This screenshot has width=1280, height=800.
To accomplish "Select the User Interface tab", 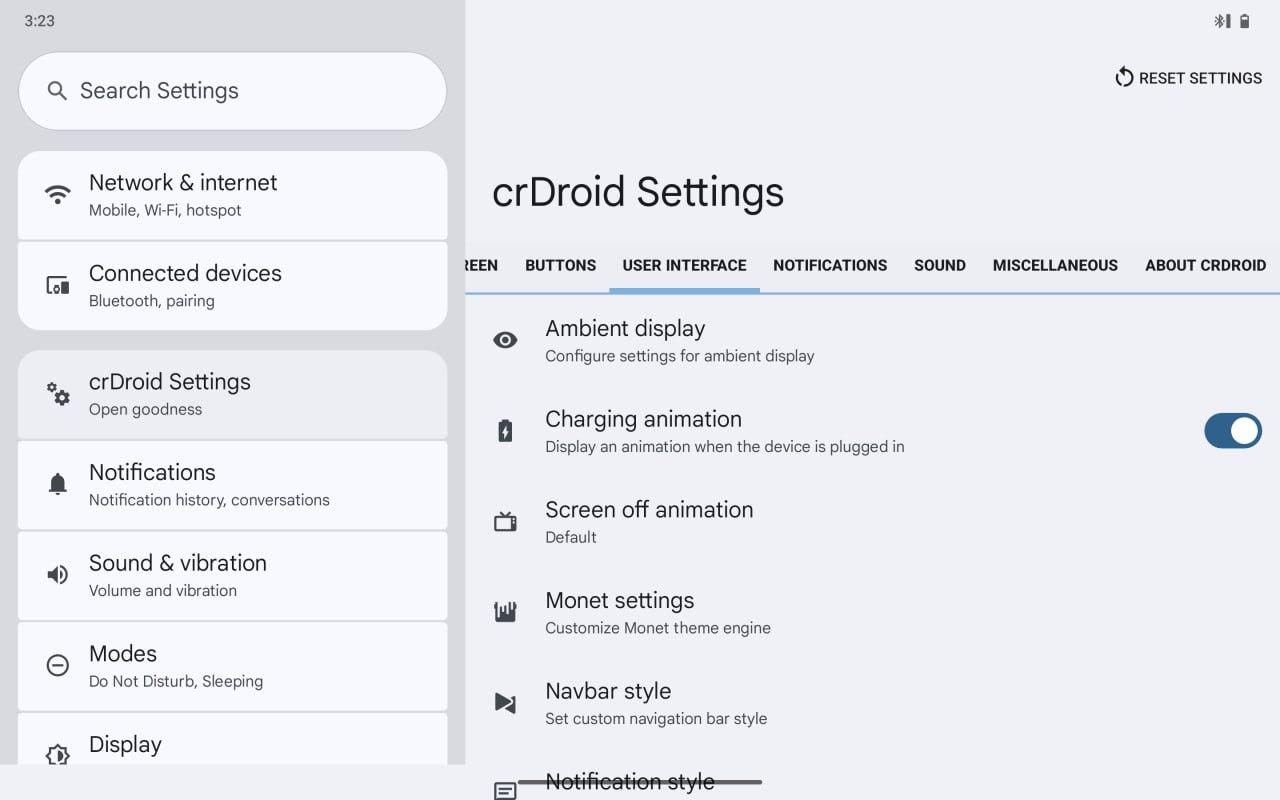I will [x=684, y=266].
